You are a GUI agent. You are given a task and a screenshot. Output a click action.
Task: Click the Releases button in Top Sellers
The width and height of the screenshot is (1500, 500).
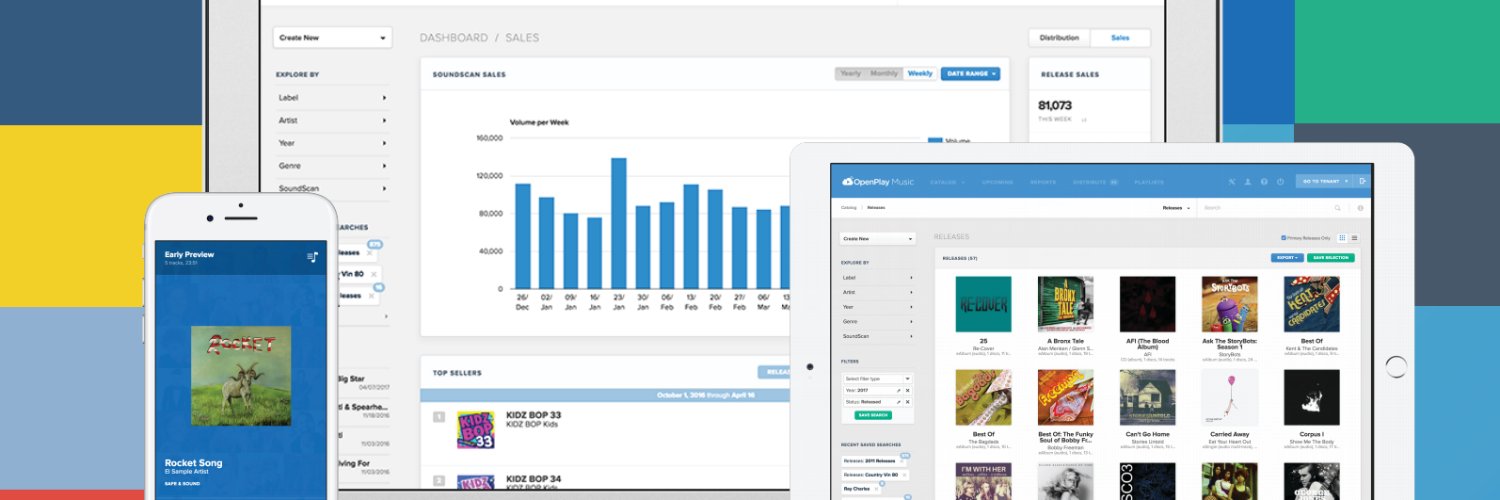point(776,372)
